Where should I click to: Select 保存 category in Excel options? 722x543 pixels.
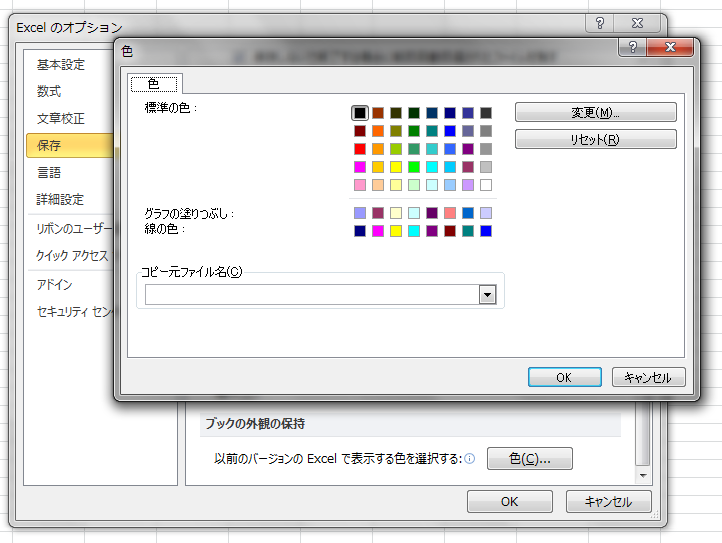pyautogui.click(x=70, y=146)
